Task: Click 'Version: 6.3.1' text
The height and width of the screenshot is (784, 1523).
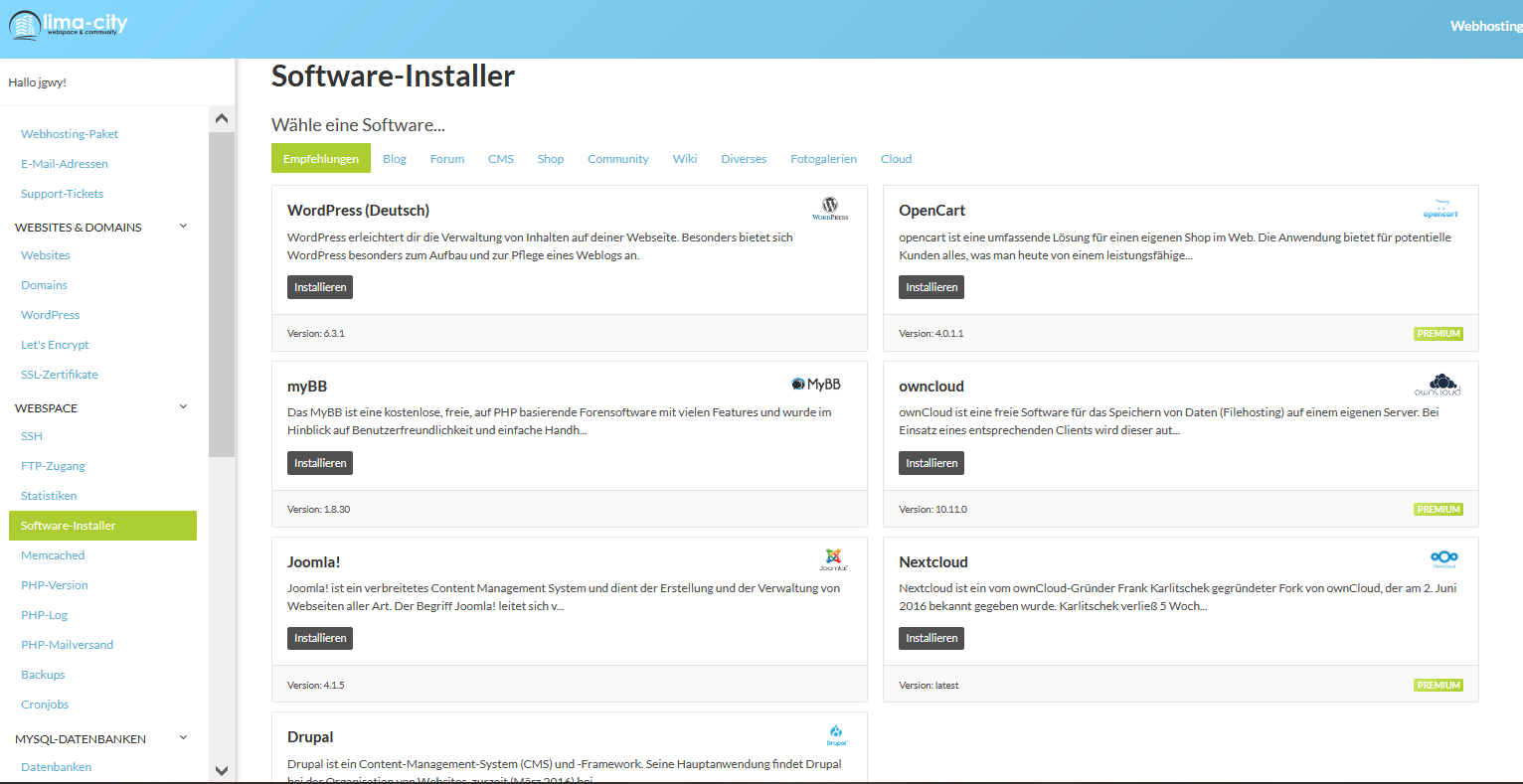Action: [316, 334]
